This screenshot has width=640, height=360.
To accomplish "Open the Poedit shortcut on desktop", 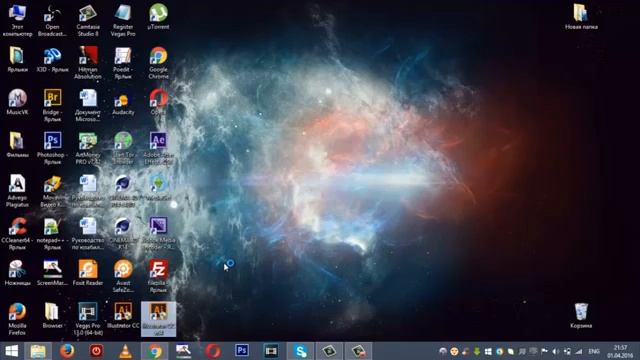I will click(123, 63).
